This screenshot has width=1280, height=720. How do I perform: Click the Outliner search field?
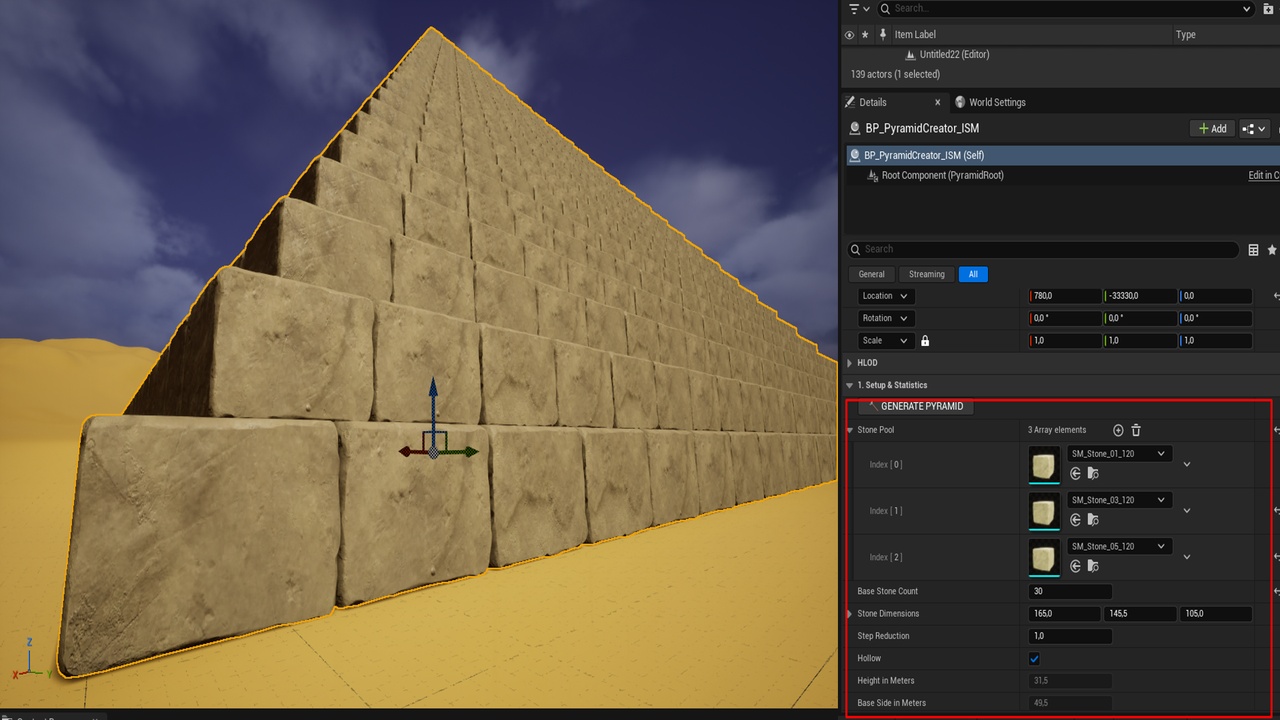[1066, 8]
